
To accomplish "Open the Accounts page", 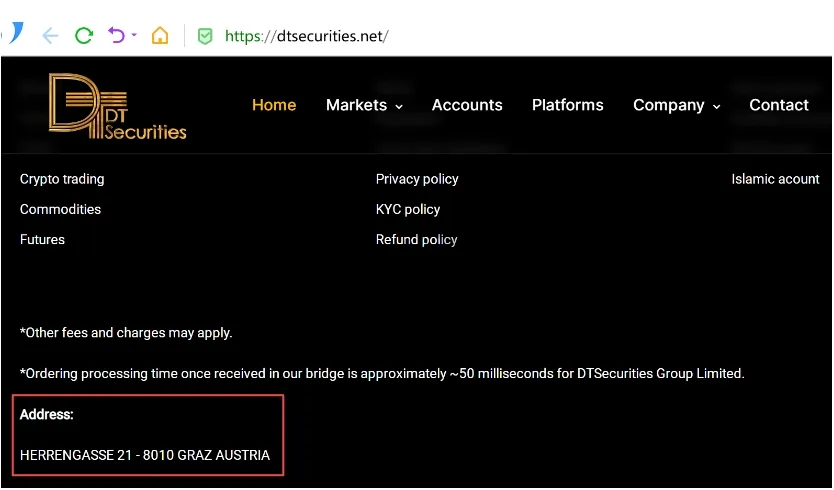I will (x=467, y=105).
